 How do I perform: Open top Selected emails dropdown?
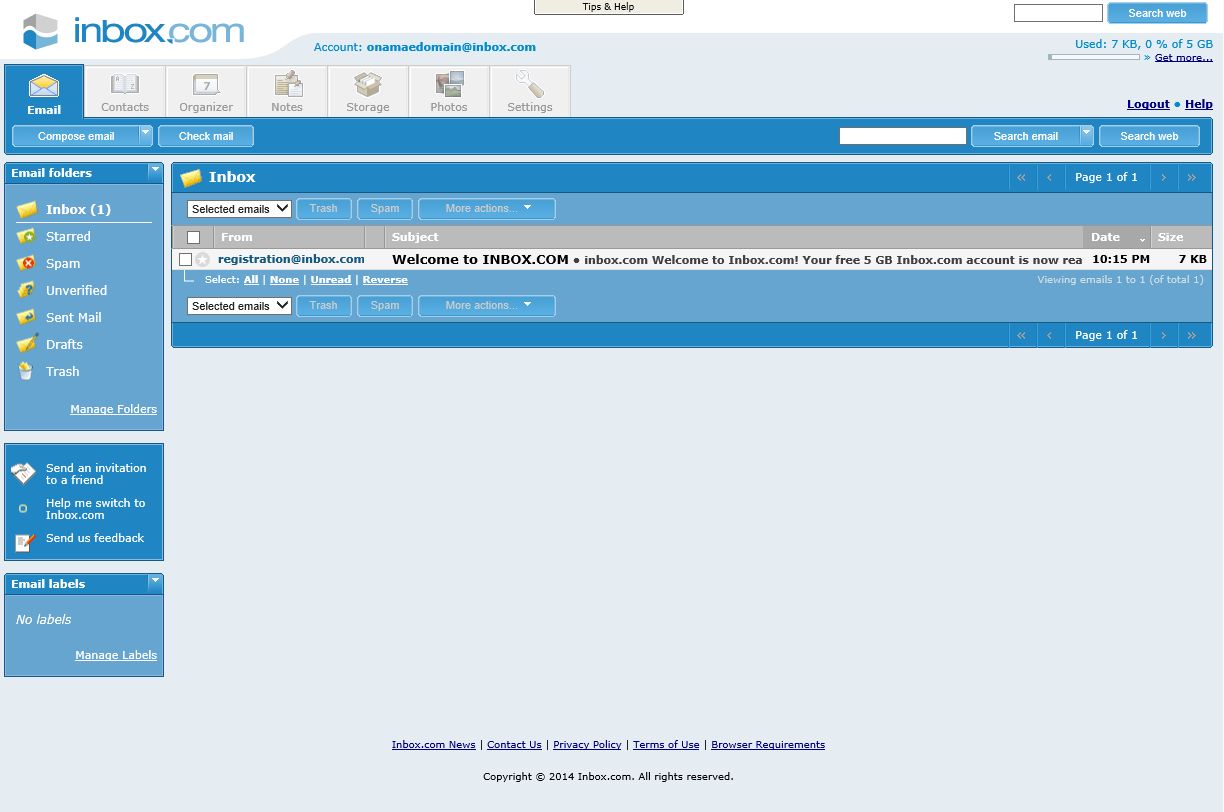[x=239, y=209]
